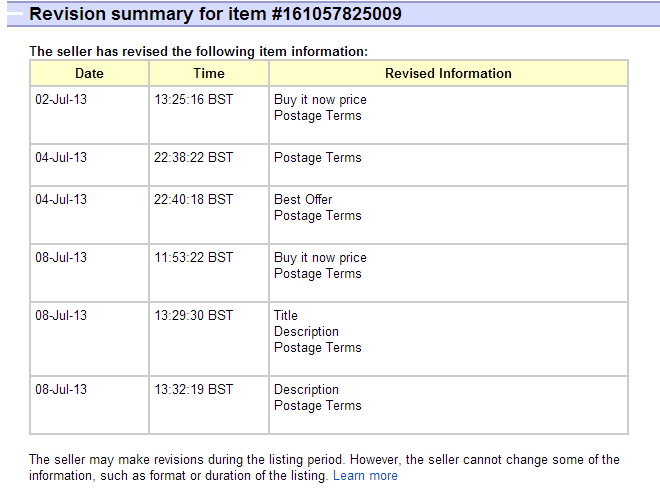The width and height of the screenshot is (660, 492).
Task: Select the 13:25:16 BST time entry
Action: (194, 100)
